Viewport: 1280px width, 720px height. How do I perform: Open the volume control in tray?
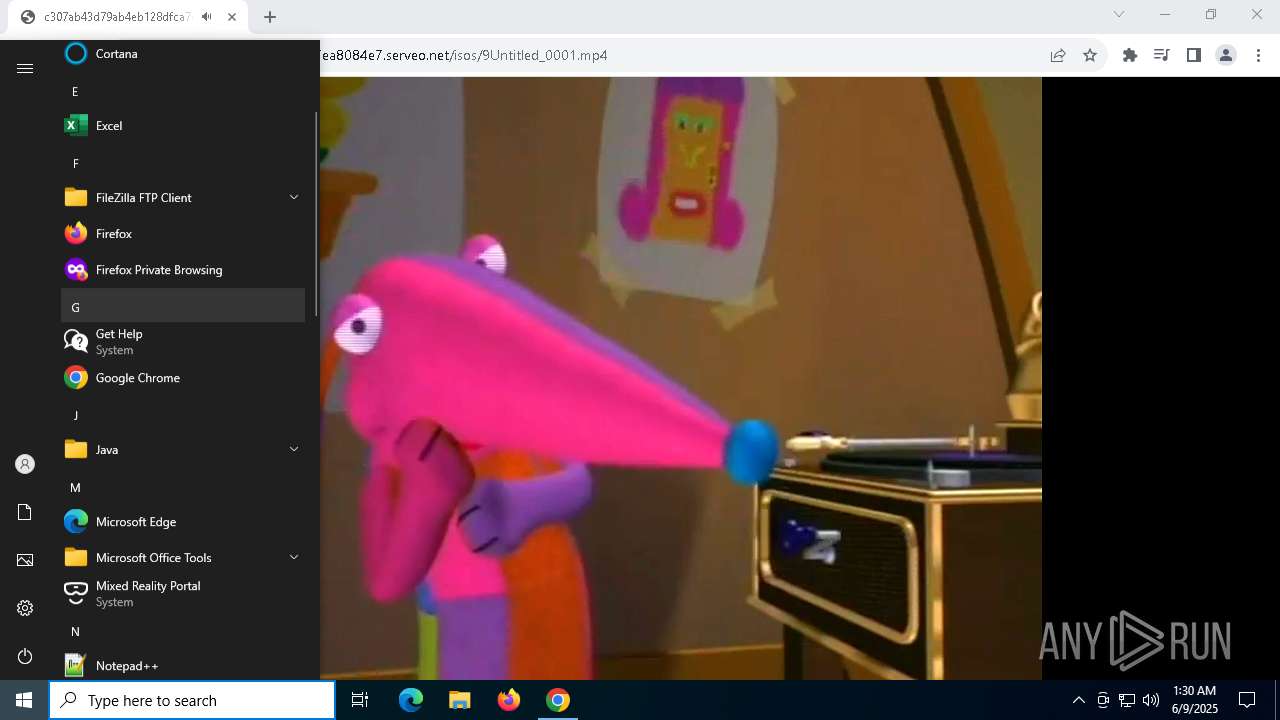1151,700
